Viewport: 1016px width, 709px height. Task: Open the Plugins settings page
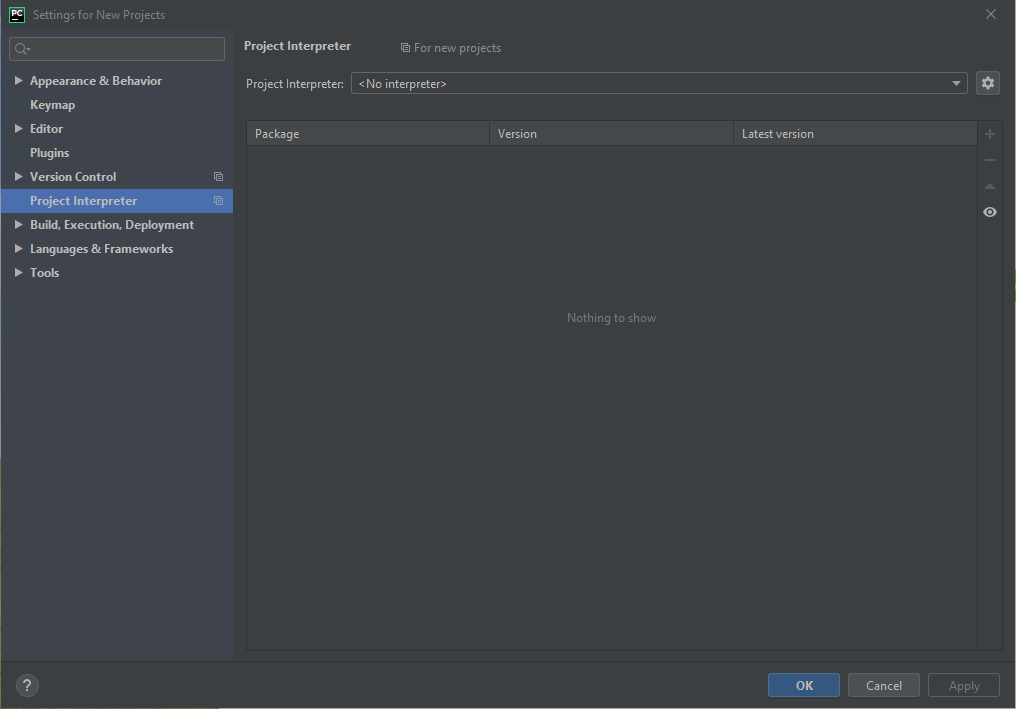tap(49, 153)
